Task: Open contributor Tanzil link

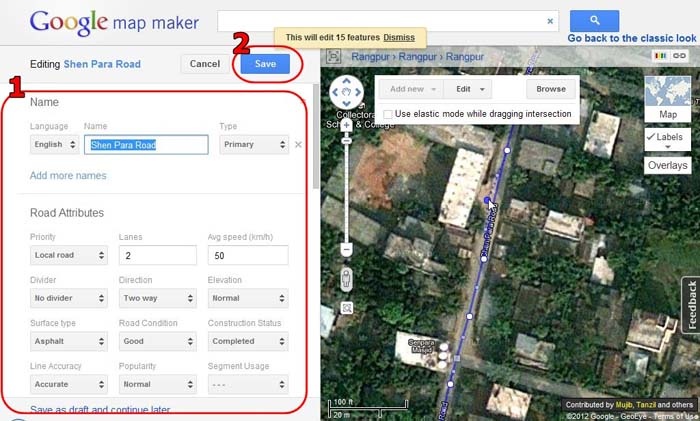Action: (x=646, y=405)
